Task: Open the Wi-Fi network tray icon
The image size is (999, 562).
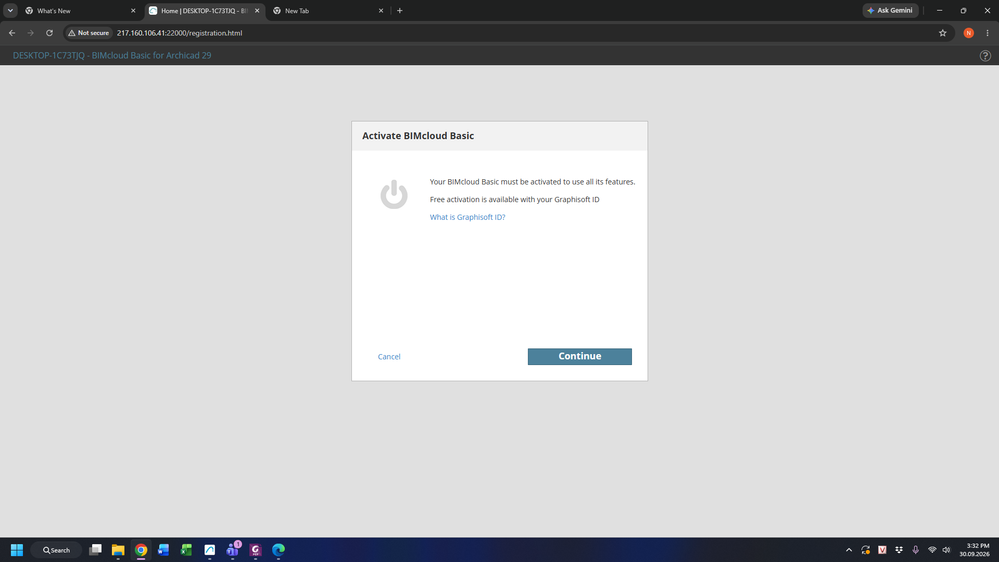Action: 932,550
